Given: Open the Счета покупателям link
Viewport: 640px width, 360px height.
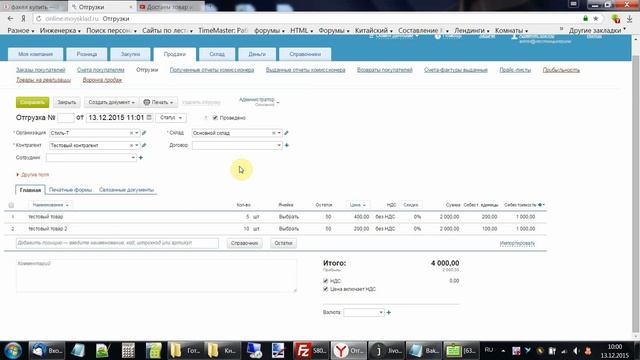Looking at the screenshot, I should [x=100, y=70].
